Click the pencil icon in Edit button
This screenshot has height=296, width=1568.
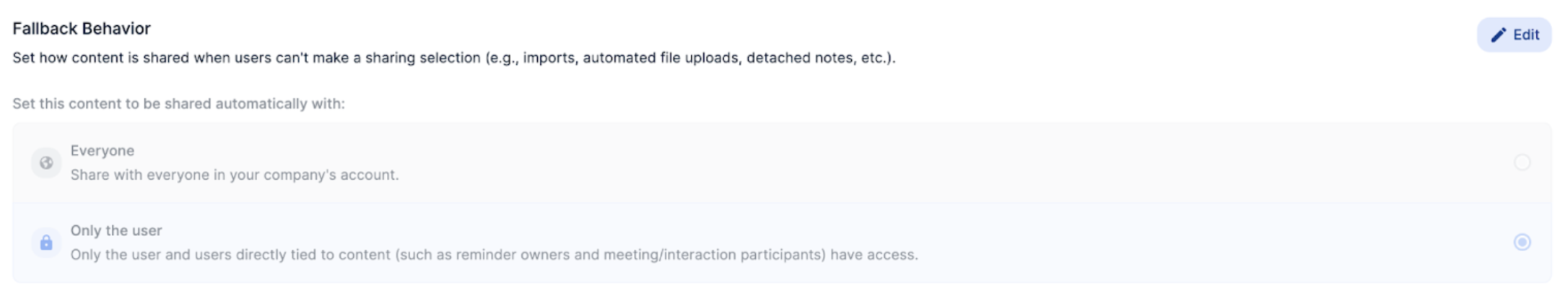(1499, 35)
